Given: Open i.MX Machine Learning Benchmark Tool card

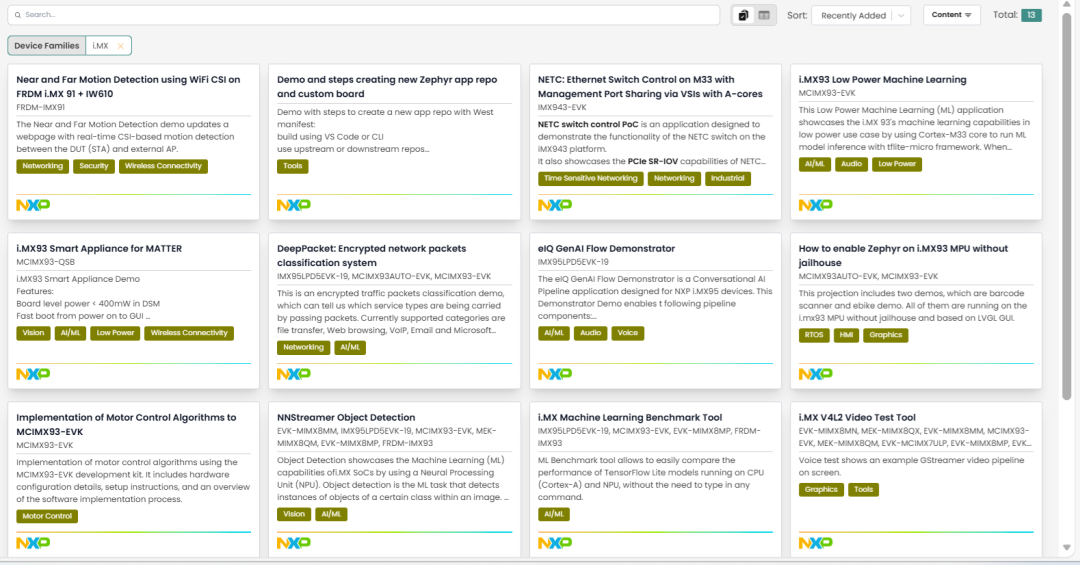Looking at the screenshot, I should pyautogui.click(x=629, y=417).
